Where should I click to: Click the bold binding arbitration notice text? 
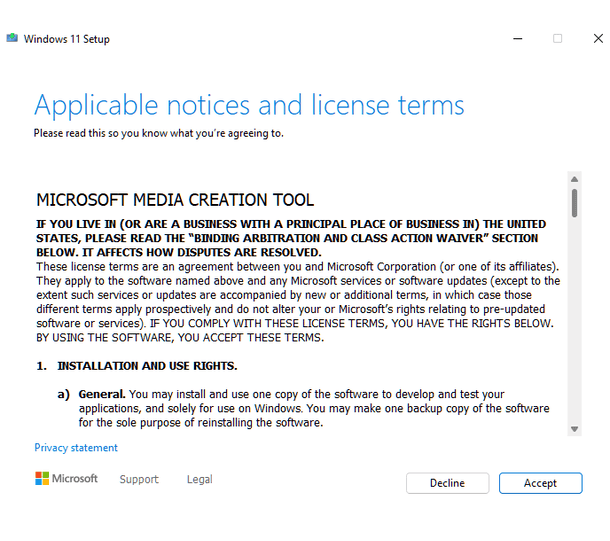[290, 238]
